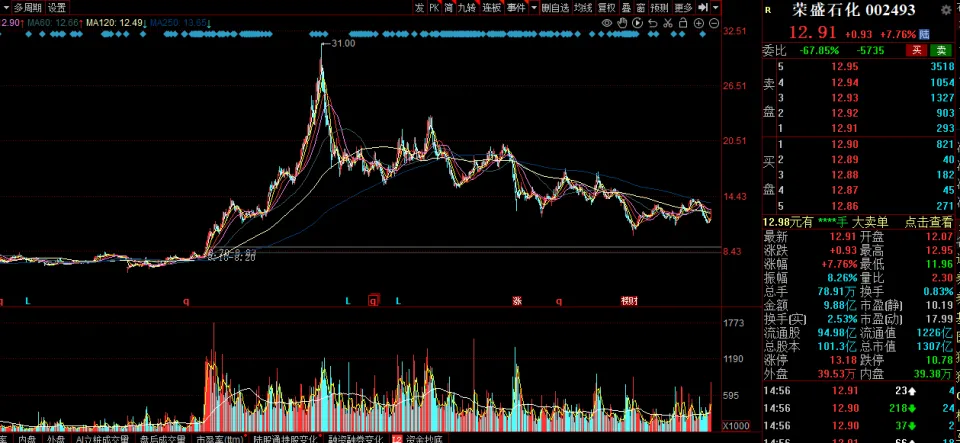Click the arrow-to-bar collapse panel icon

click(x=703, y=7)
